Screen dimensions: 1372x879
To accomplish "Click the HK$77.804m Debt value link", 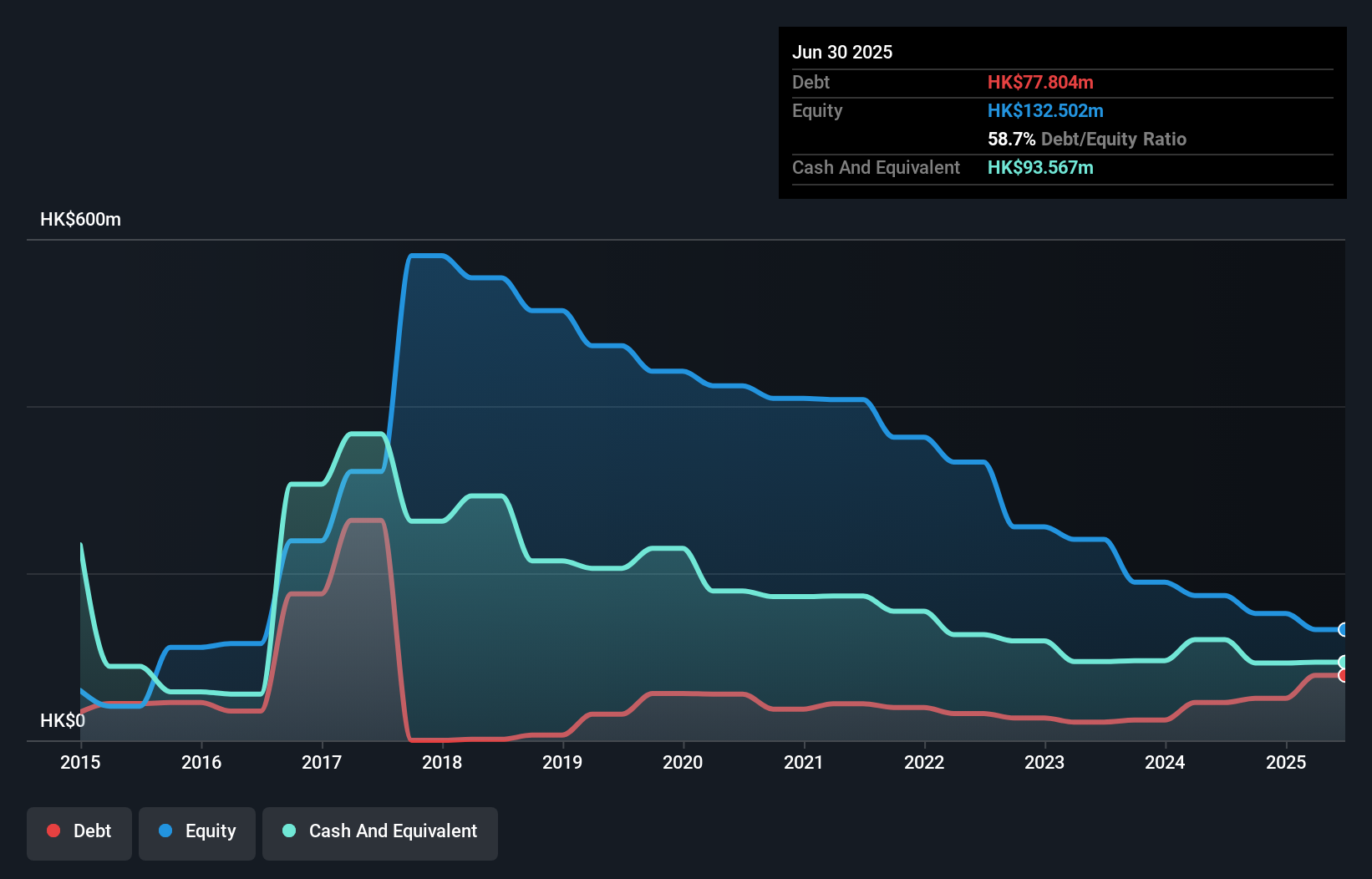I will coord(1041,82).
